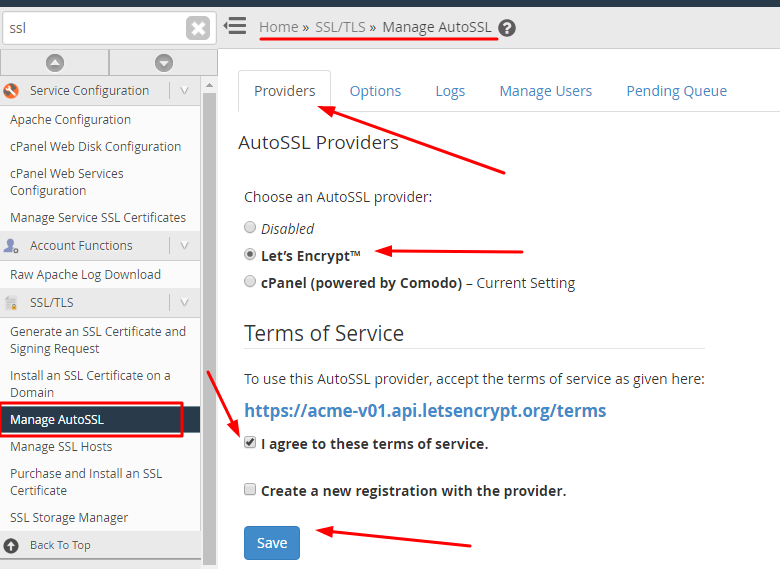
Task: Open the Logs tab
Action: 450,91
